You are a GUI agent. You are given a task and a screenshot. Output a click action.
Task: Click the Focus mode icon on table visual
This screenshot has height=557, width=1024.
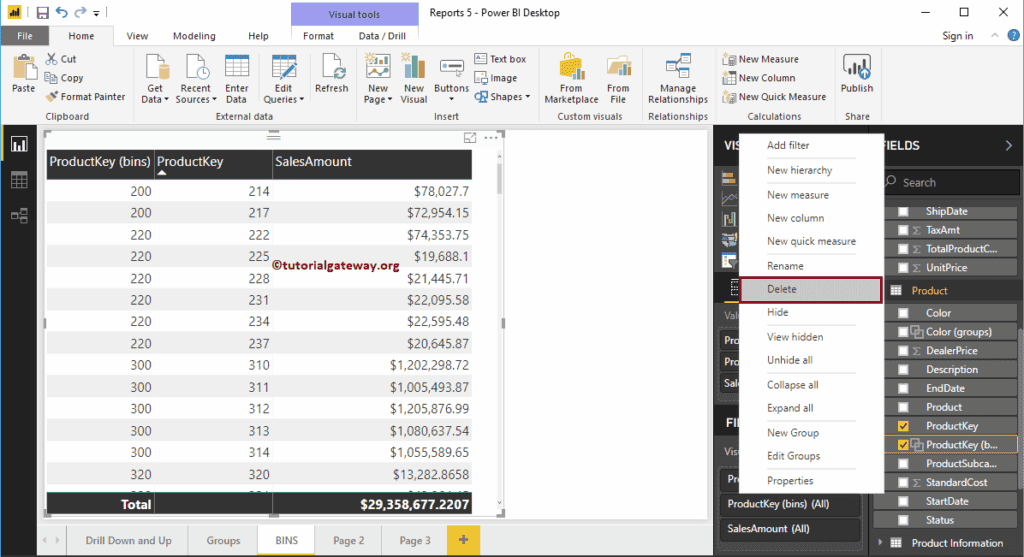pyautogui.click(x=470, y=138)
